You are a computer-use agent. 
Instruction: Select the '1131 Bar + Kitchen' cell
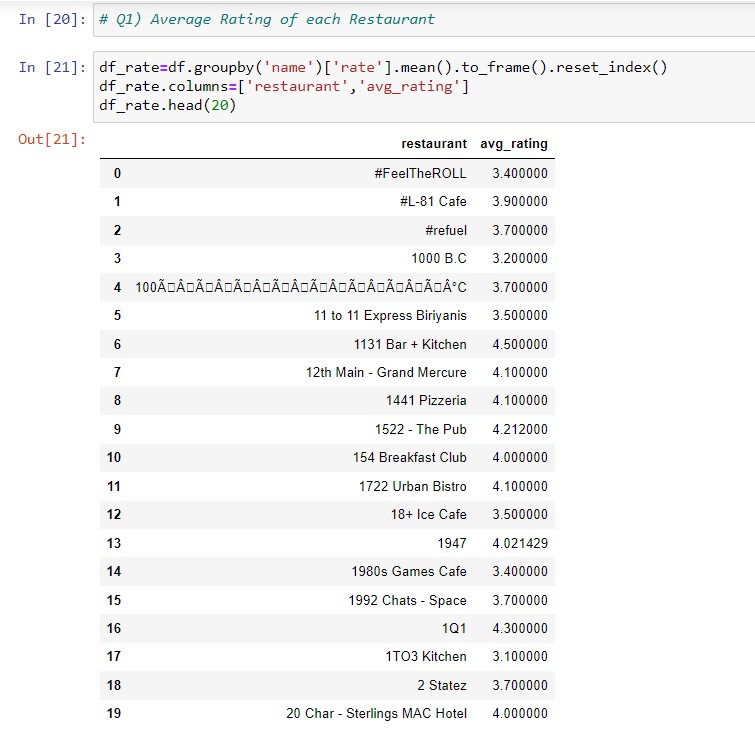point(410,344)
